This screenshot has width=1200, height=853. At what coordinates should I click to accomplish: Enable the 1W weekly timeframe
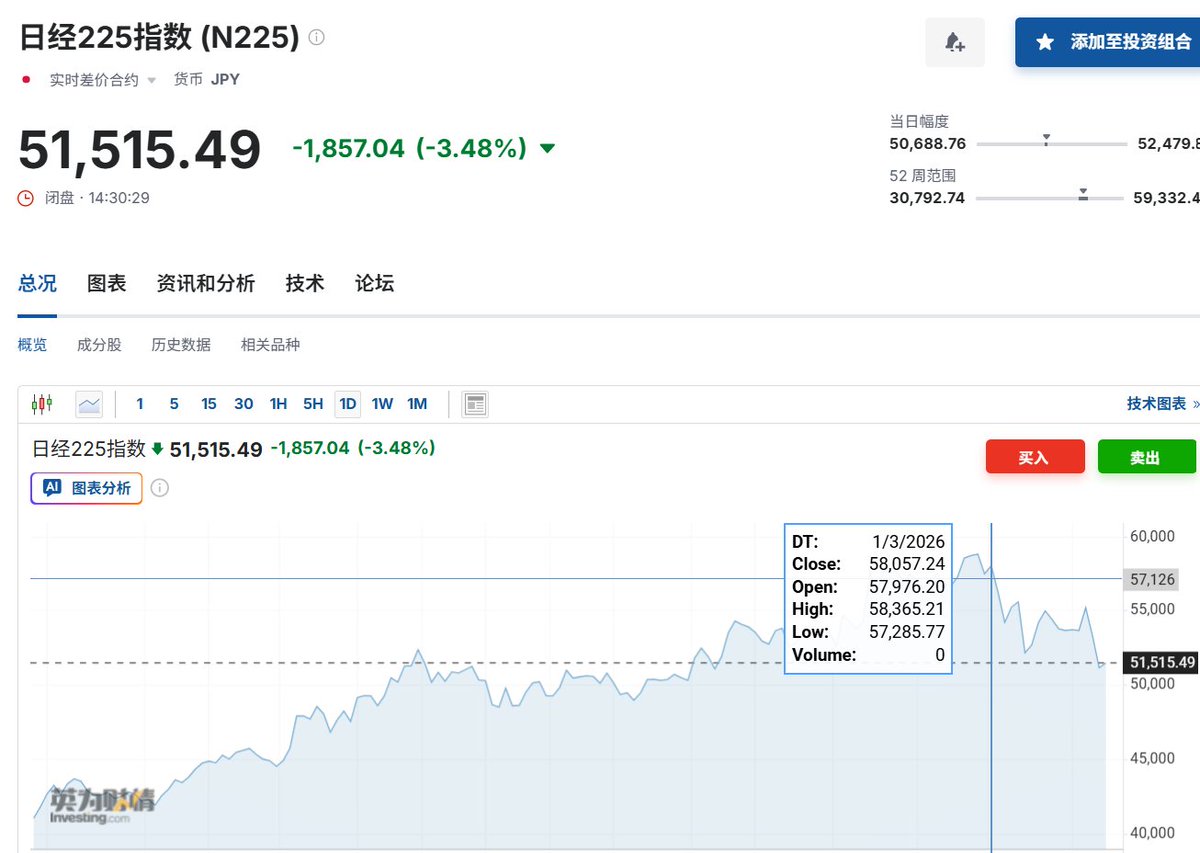382,403
